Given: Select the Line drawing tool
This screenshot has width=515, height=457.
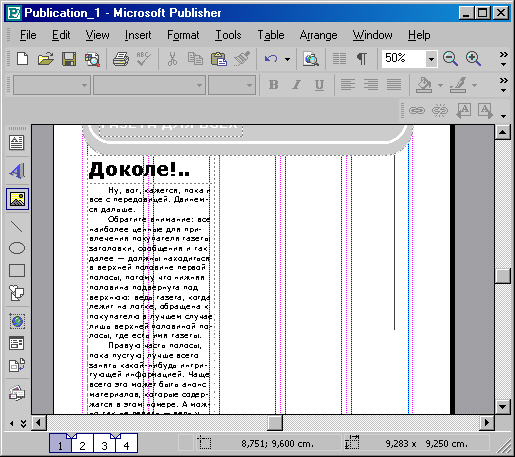Looking at the screenshot, I should (x=17, y=226).
